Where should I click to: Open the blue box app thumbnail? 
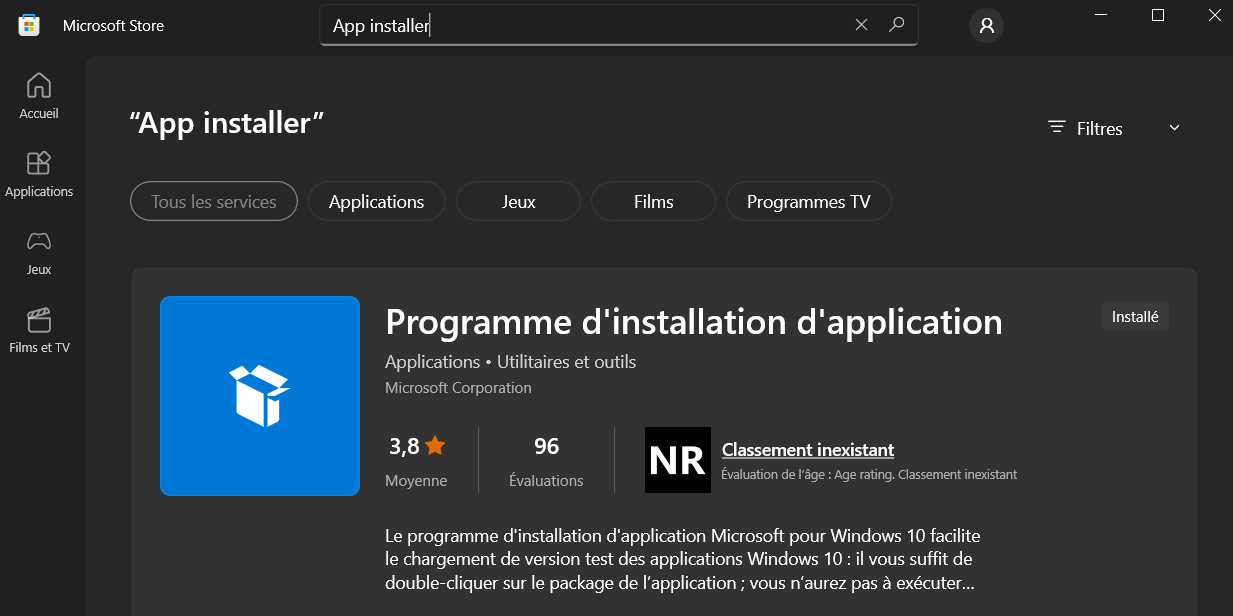click(x=260, y=396)
